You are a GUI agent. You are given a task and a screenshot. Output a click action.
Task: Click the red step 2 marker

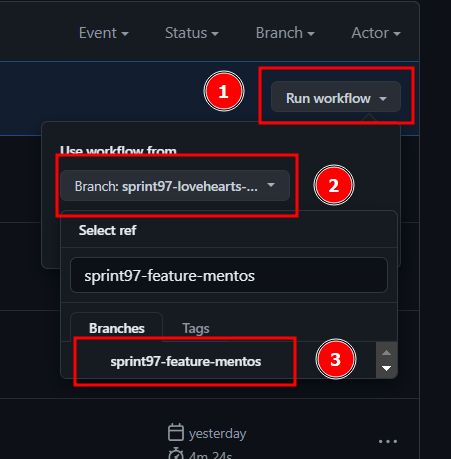[x=334, y=185]
